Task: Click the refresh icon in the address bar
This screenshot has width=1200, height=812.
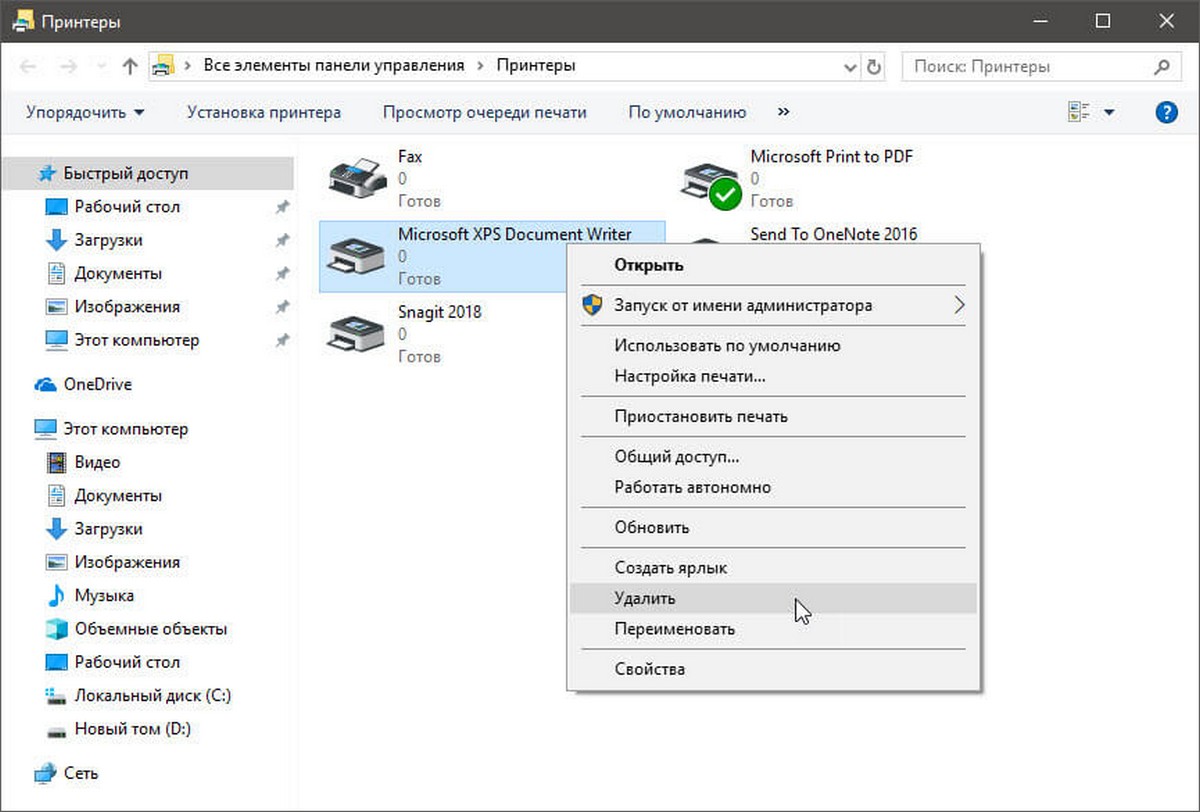Action: pyautogui.click(x=875, y=67)
